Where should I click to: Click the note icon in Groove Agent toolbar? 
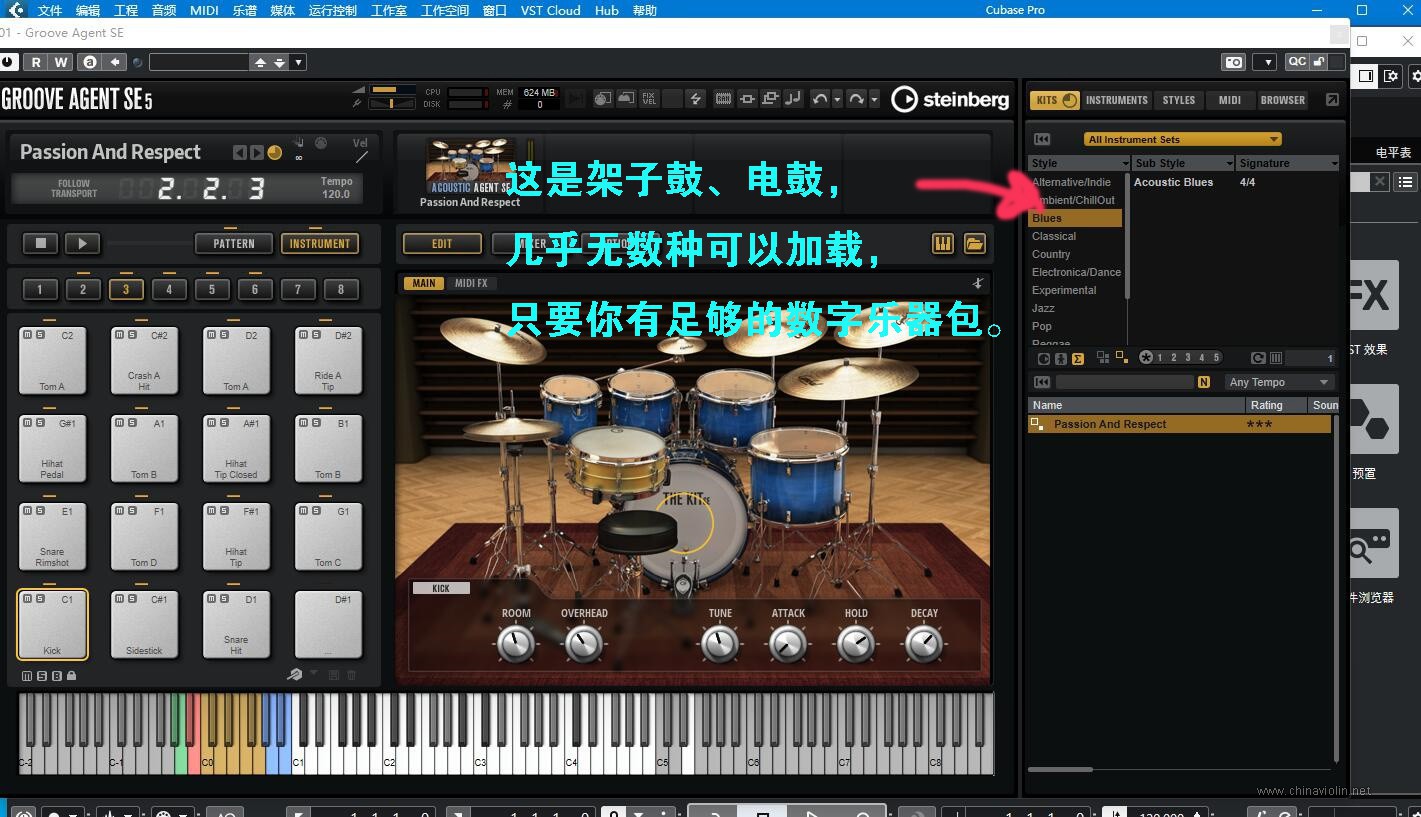(x=793, y=98)
